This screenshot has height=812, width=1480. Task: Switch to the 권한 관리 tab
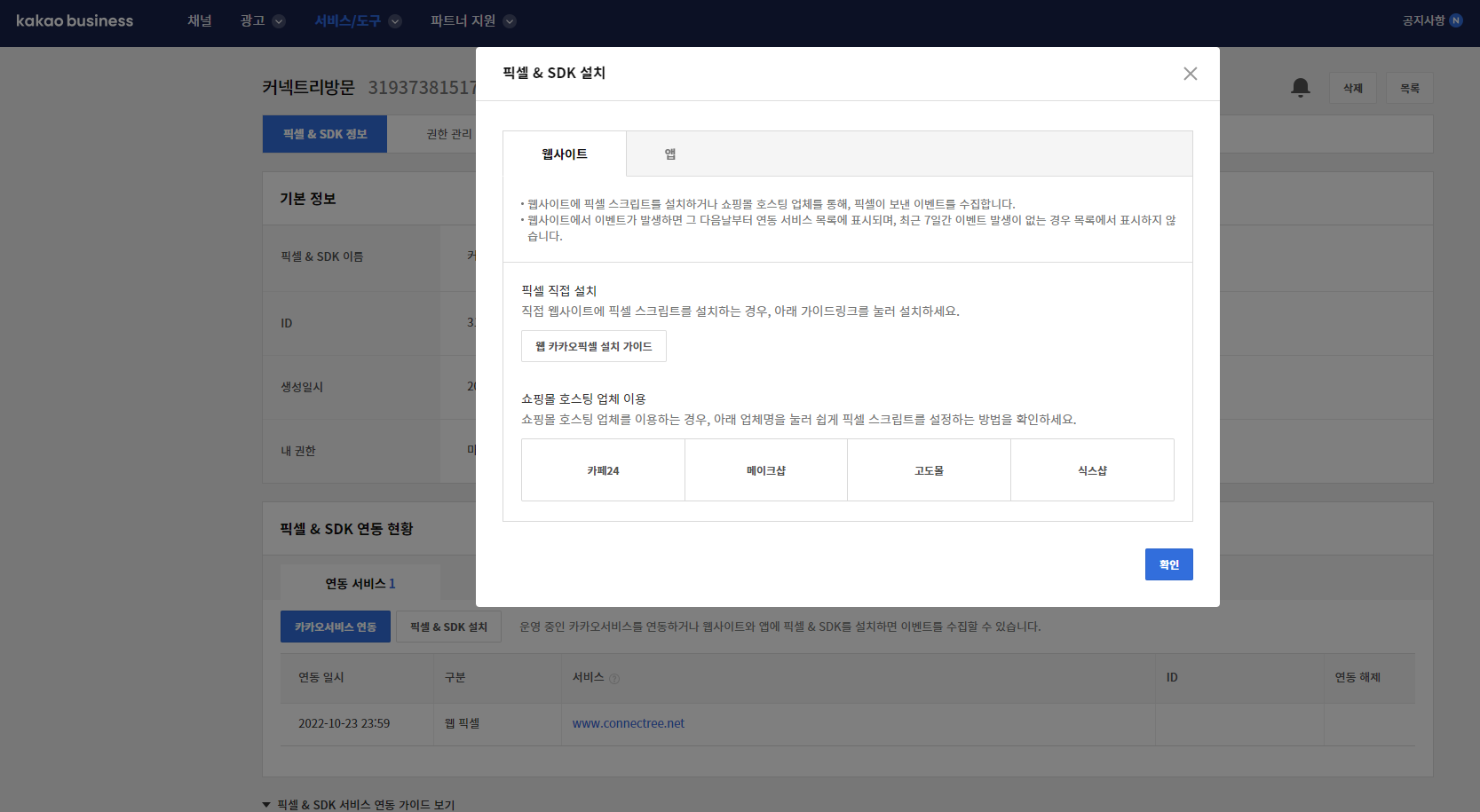[x=449, y=134]
